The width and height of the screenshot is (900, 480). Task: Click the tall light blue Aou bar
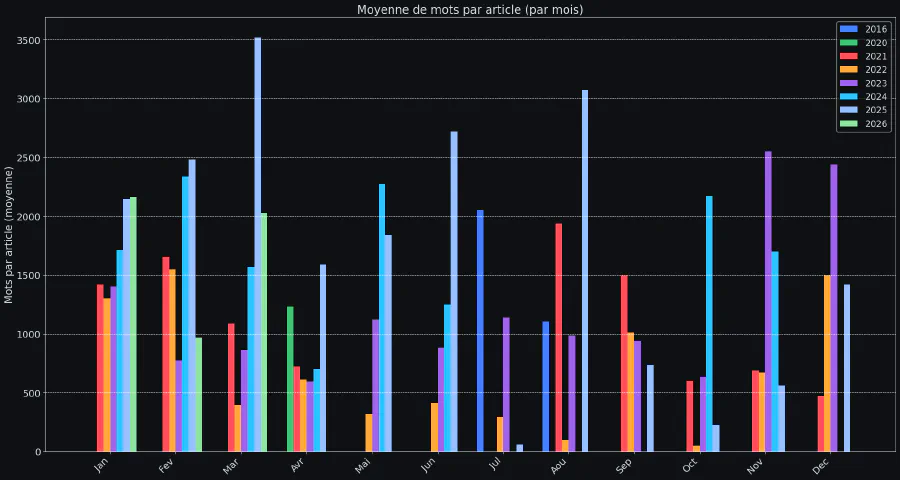tap(585, 270)
